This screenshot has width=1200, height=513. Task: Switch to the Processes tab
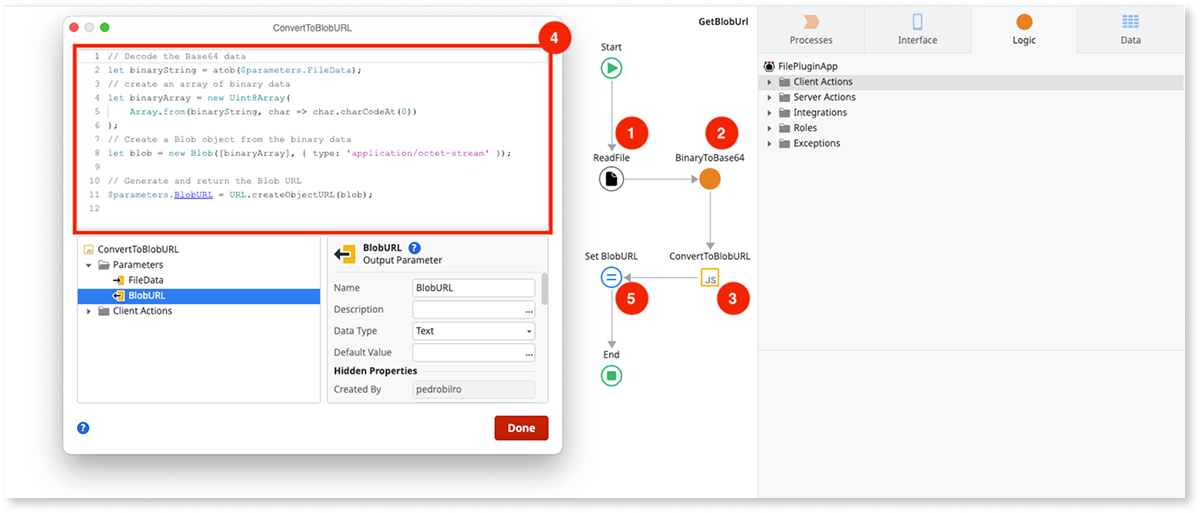click(811, 29)
